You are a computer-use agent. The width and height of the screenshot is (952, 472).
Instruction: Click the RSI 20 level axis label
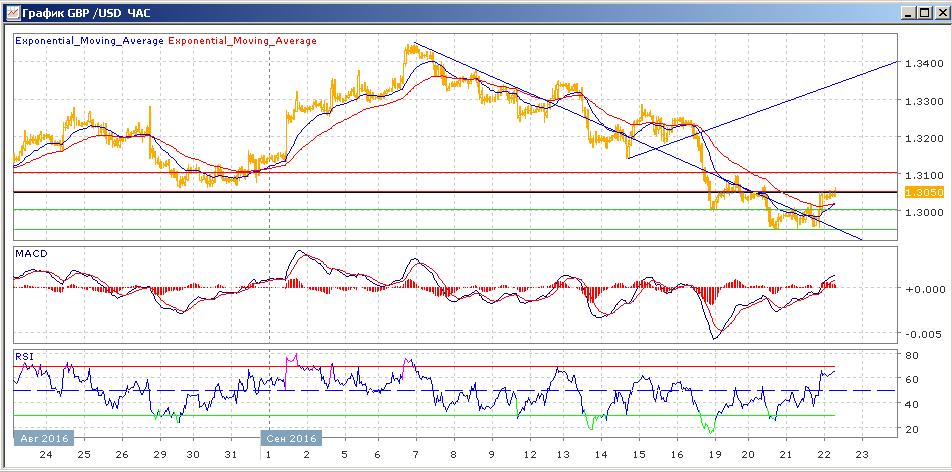911,429
